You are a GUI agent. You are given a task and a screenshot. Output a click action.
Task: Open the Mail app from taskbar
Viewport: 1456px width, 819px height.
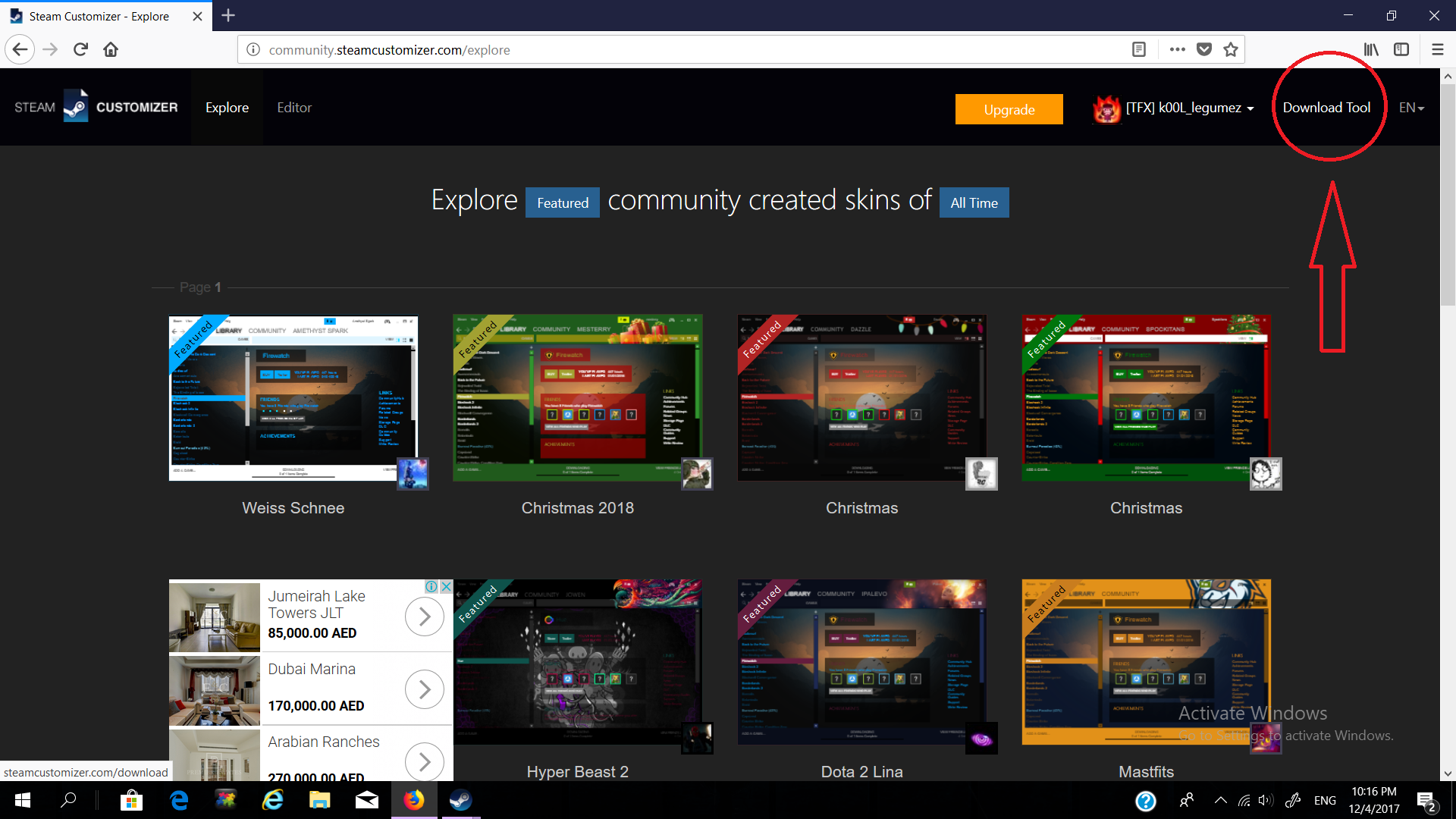[367, 800]
